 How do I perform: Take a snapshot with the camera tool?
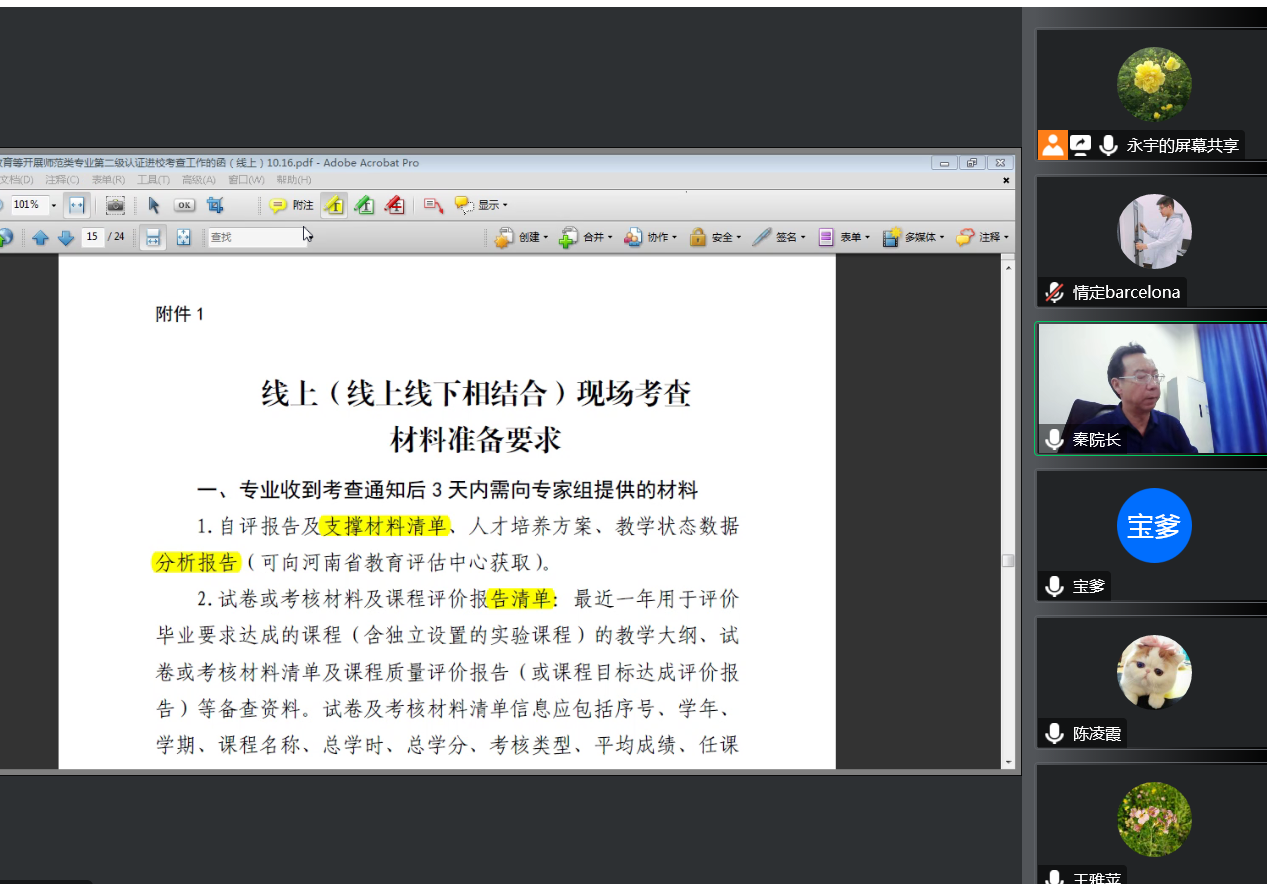pos(115,205)
